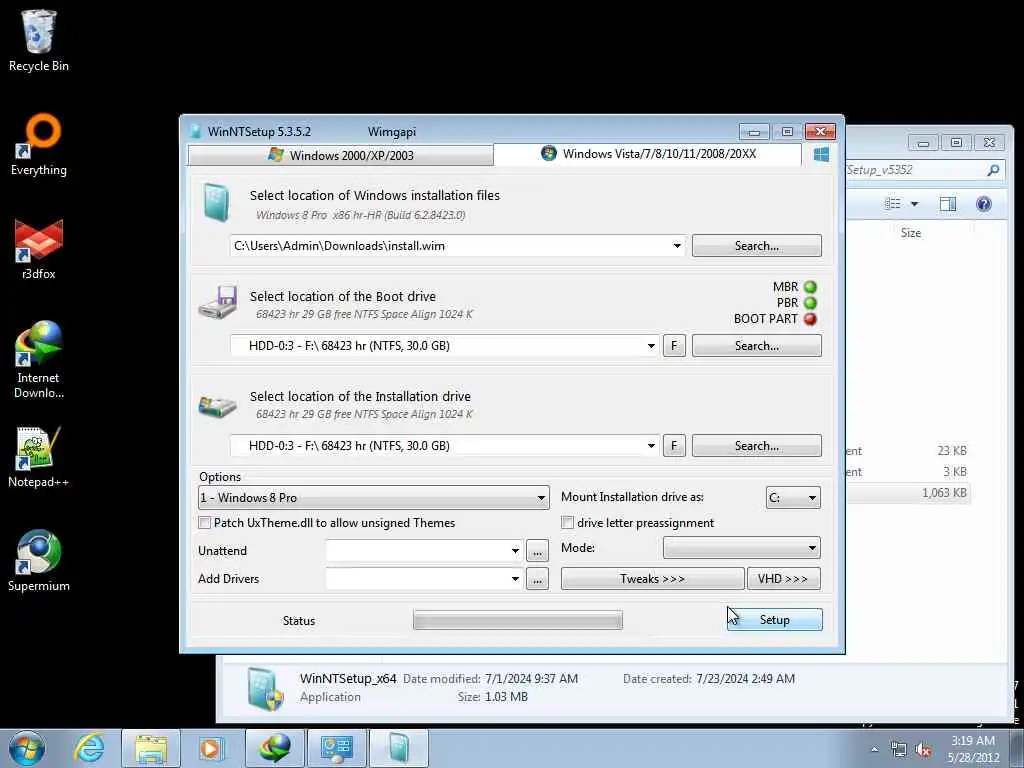Expand the install.wim path dropdown
This screenshot has width=1024, height=768.
click(x=677, y=246)
